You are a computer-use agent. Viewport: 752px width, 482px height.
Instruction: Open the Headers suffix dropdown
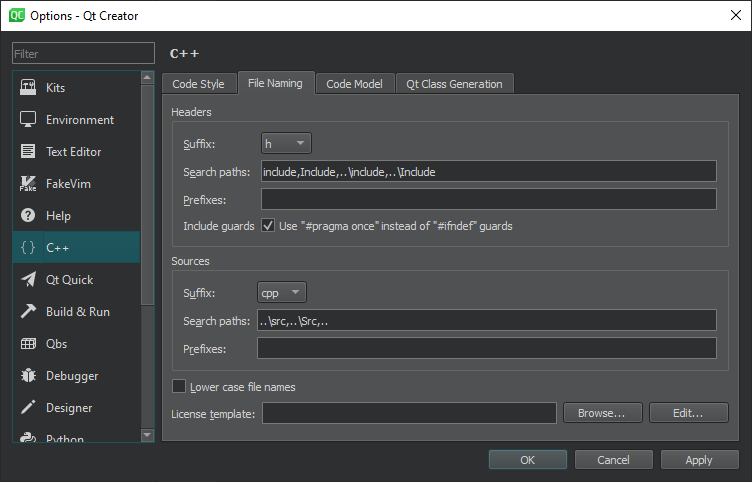pos(286,143)
